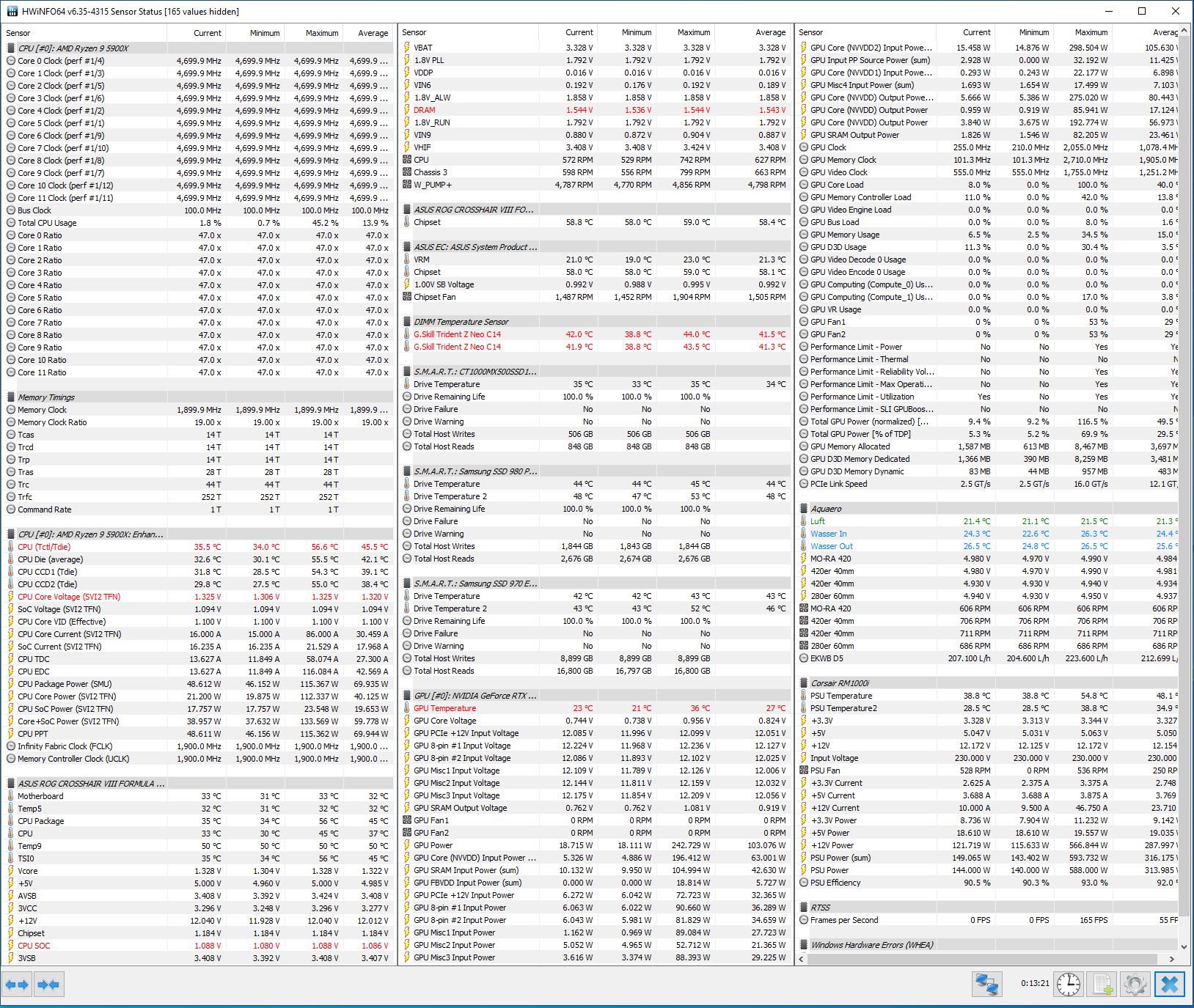Select the S.M.A.R.T.: Samsung SSD 980 group
Screen dimensions: 1194x1008
point(595,471)
